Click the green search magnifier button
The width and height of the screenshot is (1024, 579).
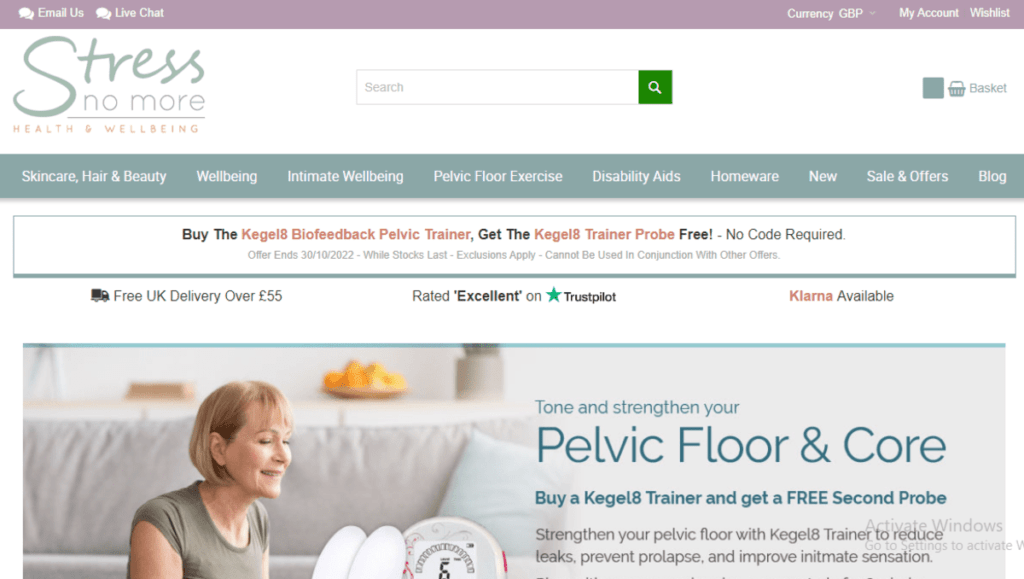(655, 87)
